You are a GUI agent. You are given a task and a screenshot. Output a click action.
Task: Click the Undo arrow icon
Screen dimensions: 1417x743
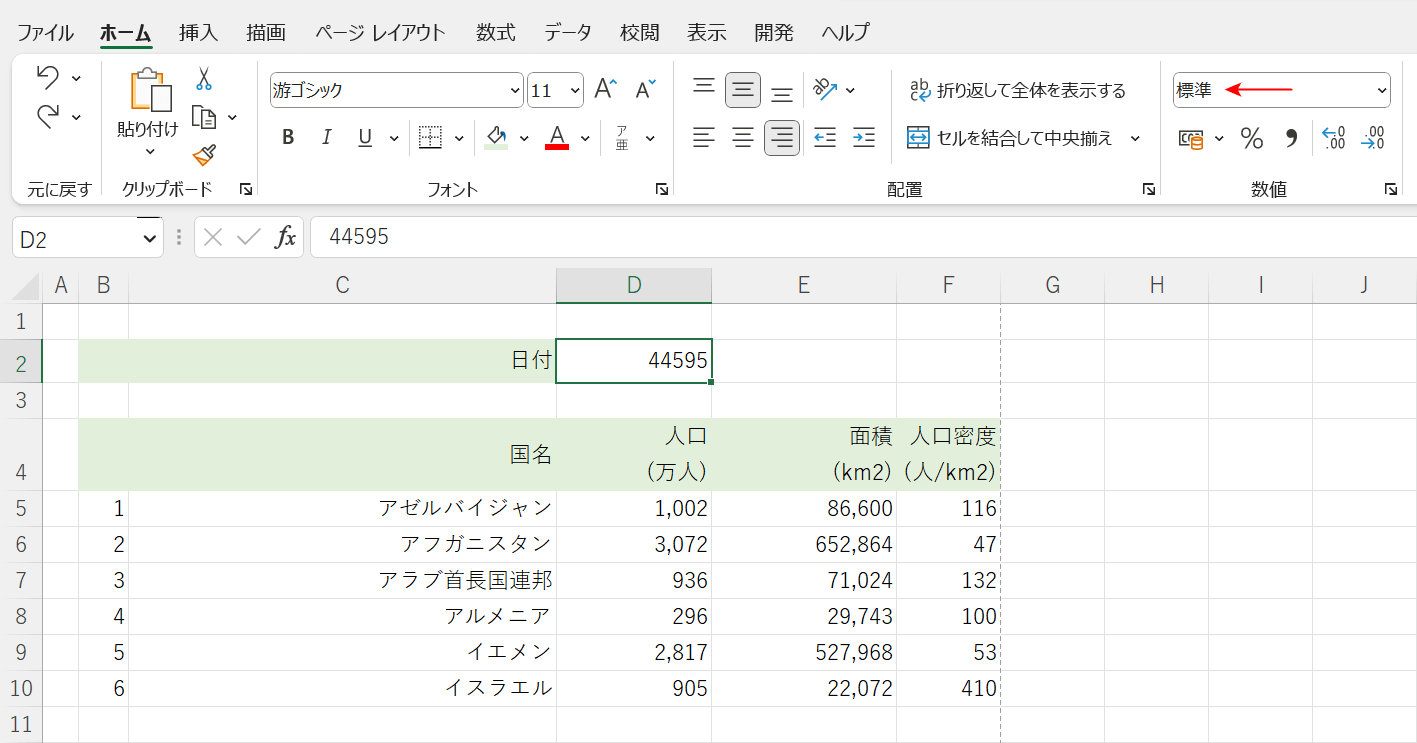click(48, 78)
